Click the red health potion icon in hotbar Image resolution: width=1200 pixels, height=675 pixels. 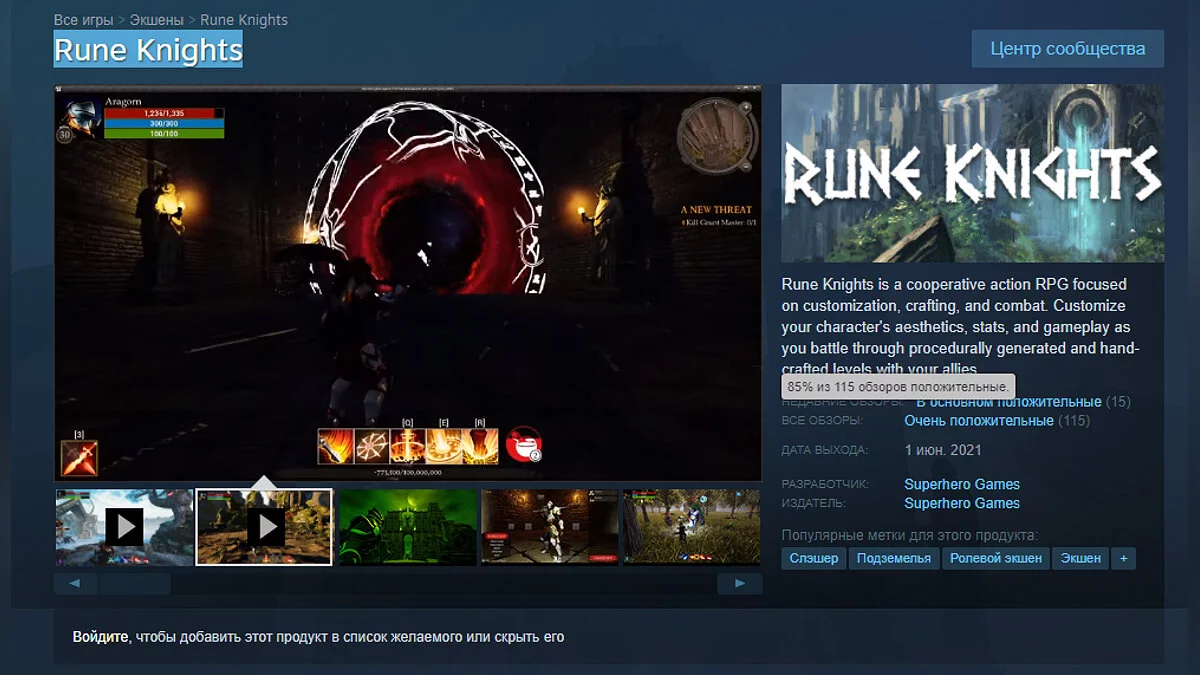pyautogui.click(x=524, y=445)
